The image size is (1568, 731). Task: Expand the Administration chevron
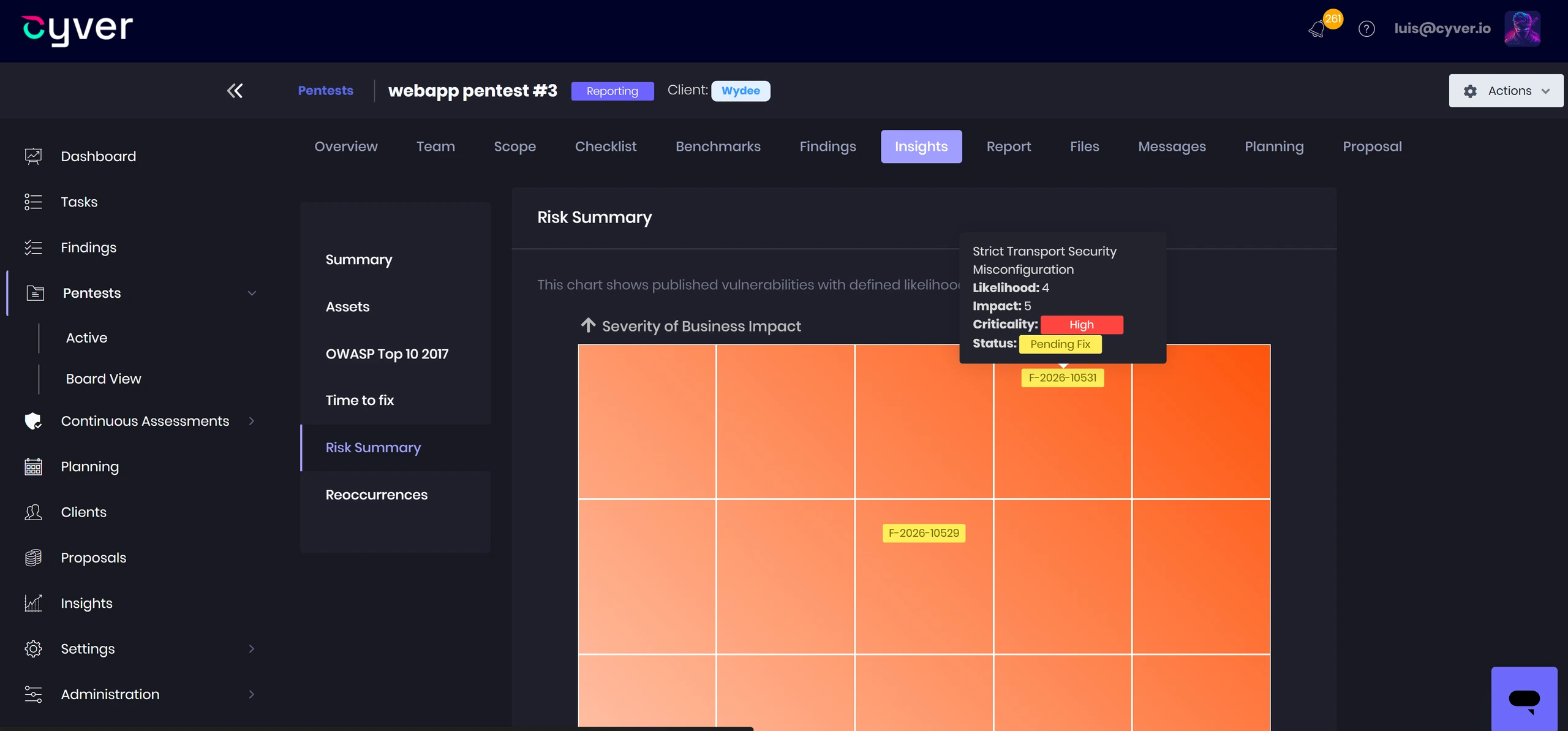(x=252, y=694)
